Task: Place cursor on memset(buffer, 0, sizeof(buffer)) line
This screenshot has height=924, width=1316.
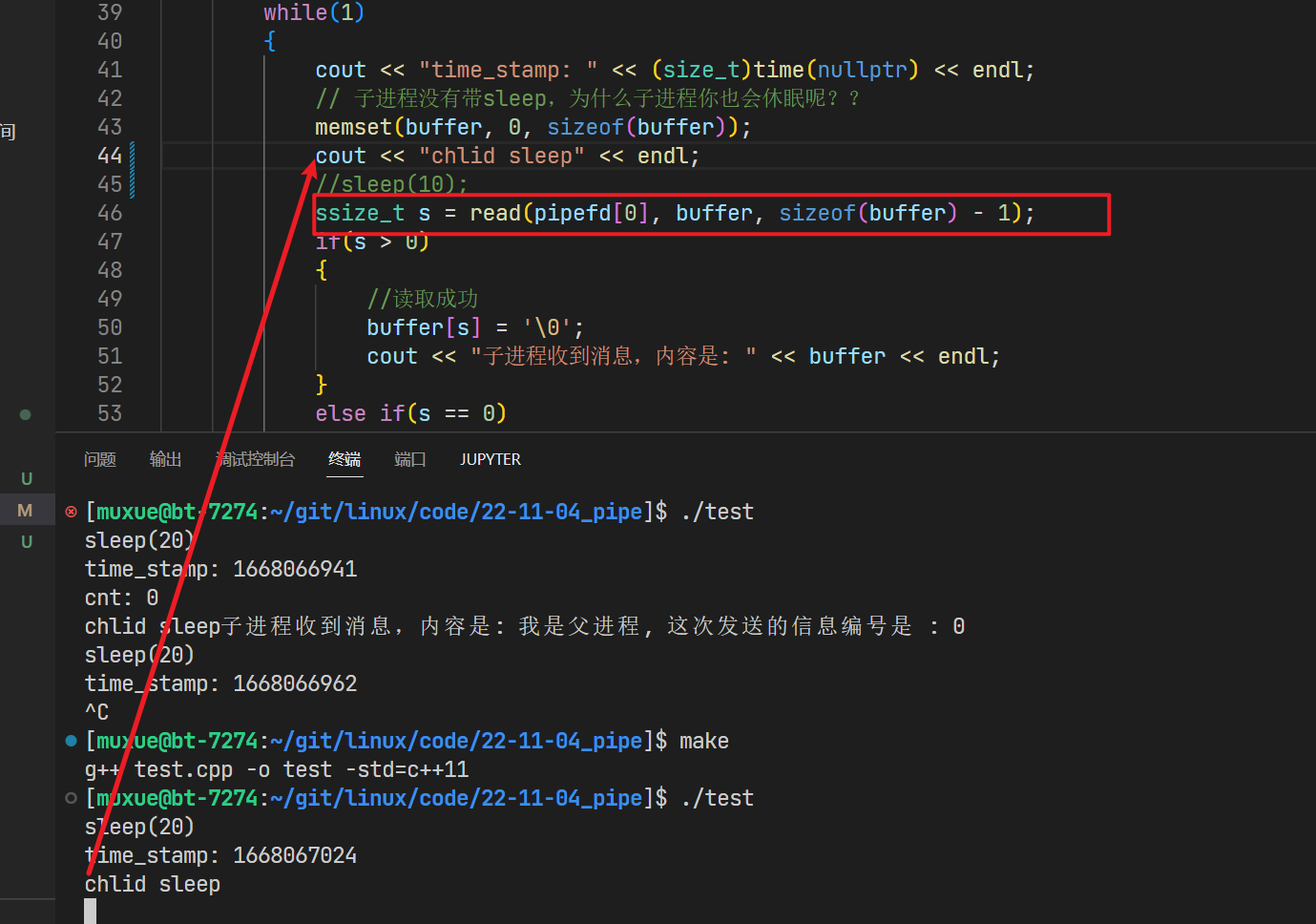Action: coord(533,127)
